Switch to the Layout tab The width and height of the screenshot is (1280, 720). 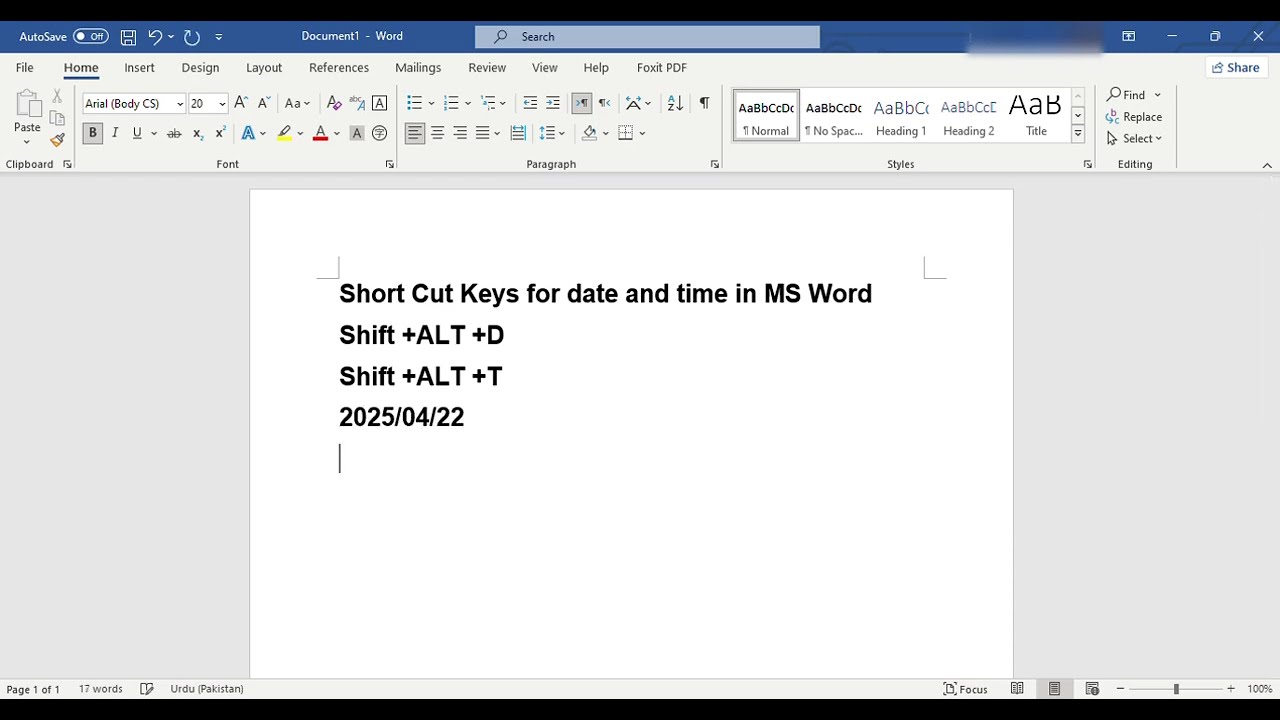click(x=264, y=68)
